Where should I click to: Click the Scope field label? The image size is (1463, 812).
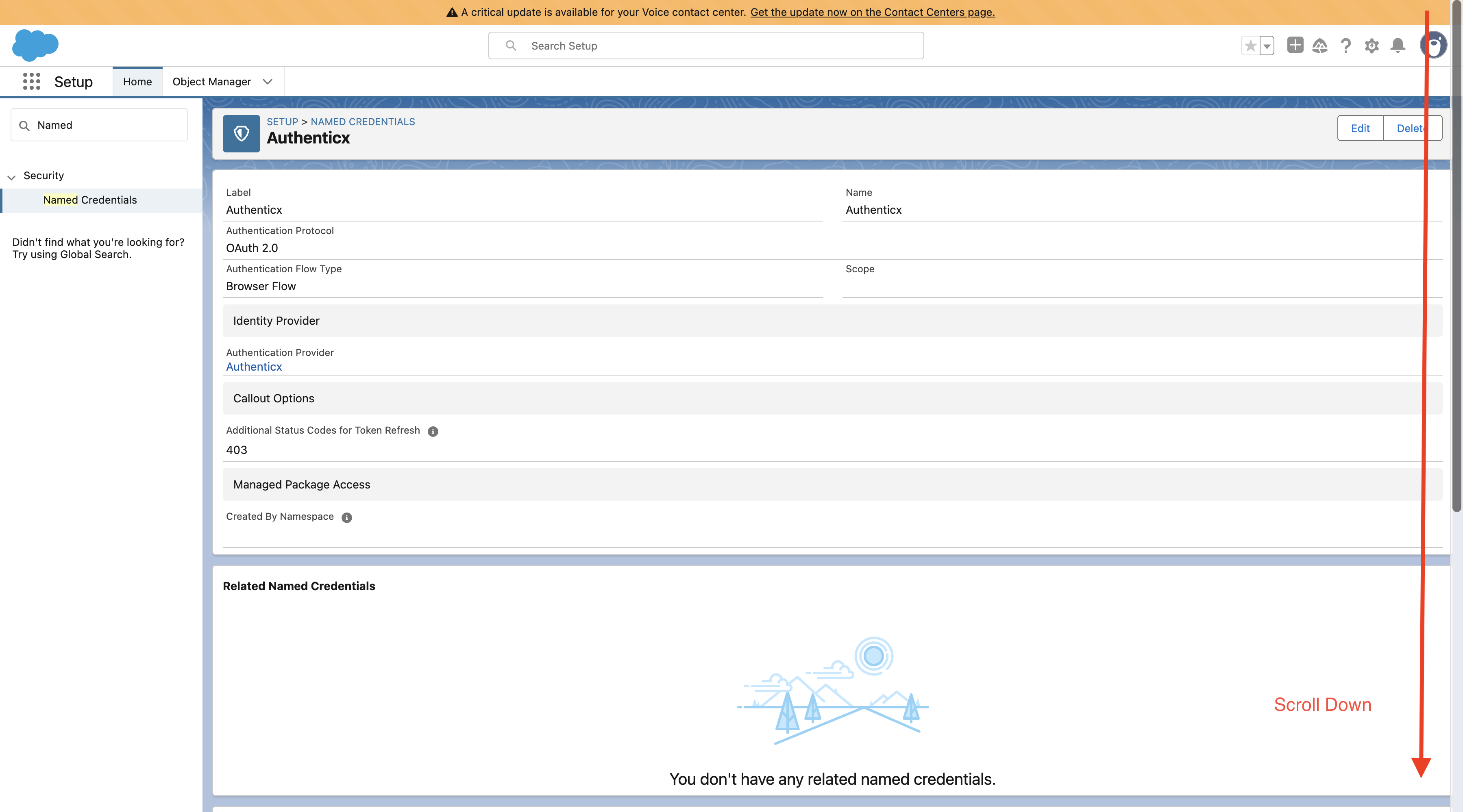[860, 269]
